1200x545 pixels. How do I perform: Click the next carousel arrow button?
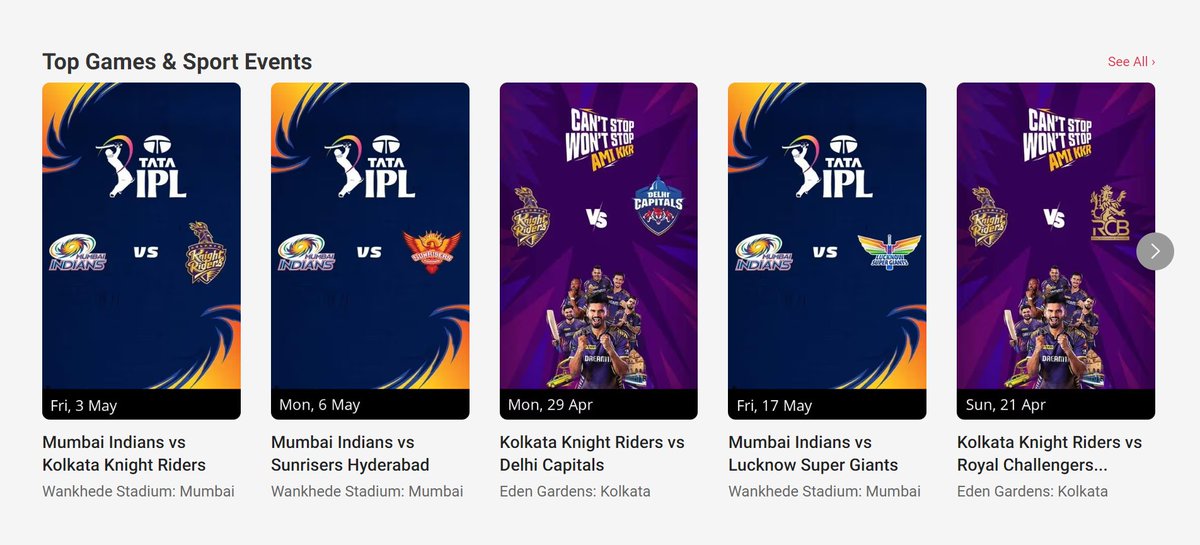coord(1155,251)
